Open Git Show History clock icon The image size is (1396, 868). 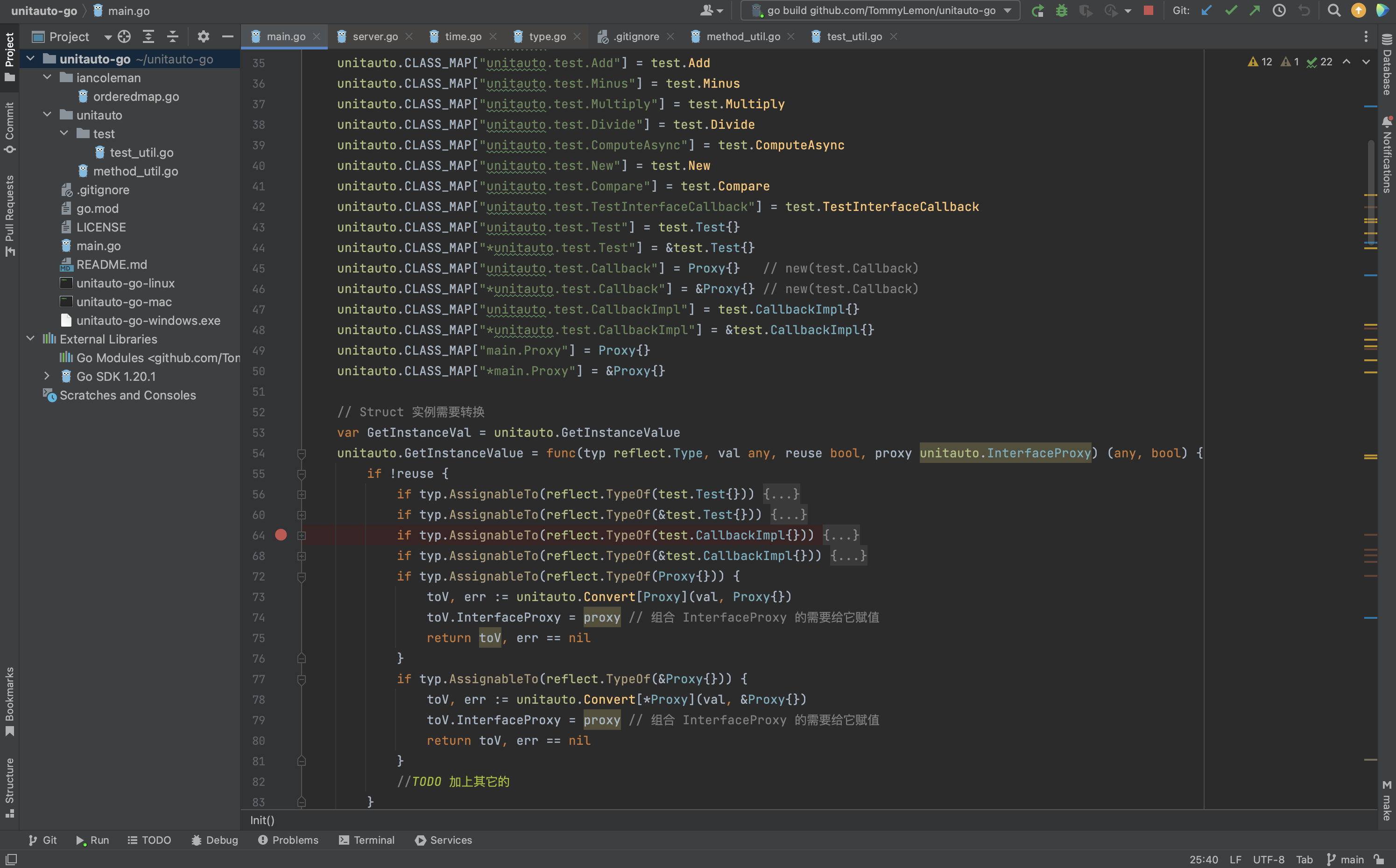point(1279,10)
